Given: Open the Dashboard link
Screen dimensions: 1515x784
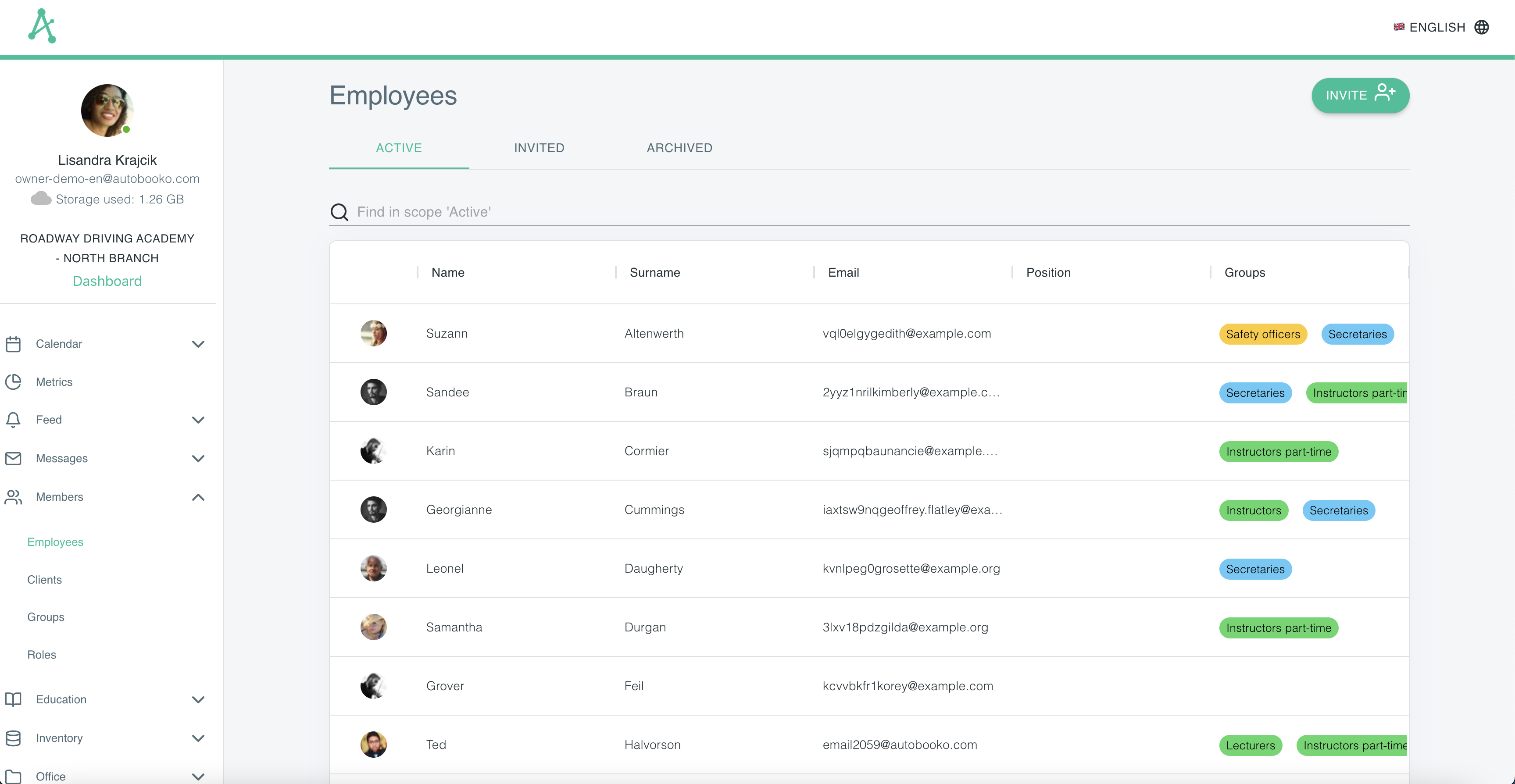Looking at the screenshot, I should pos(107,281).
